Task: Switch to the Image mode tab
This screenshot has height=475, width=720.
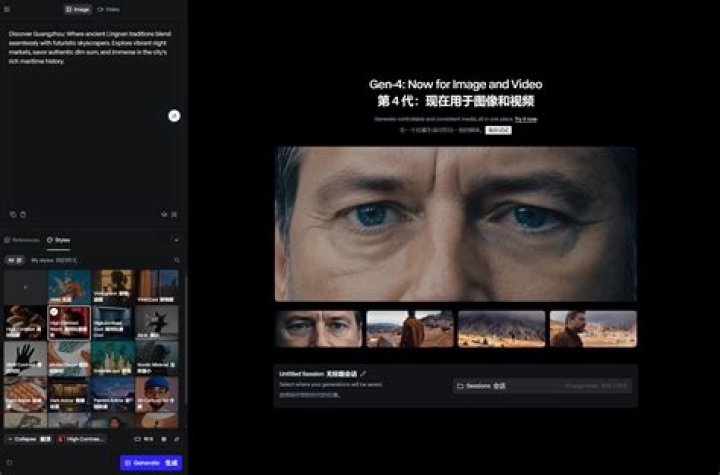Action: pos(78,9)
